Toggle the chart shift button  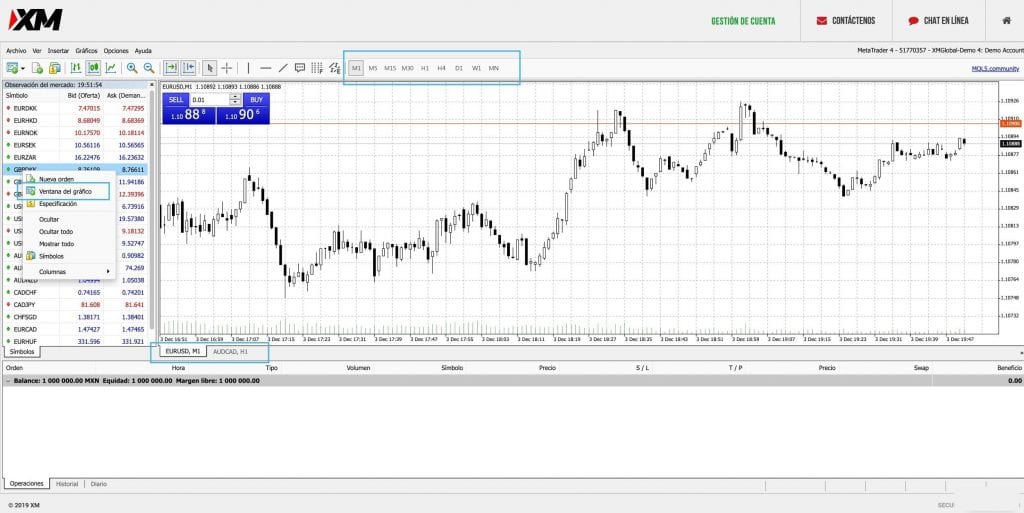[x=188, y=68]
